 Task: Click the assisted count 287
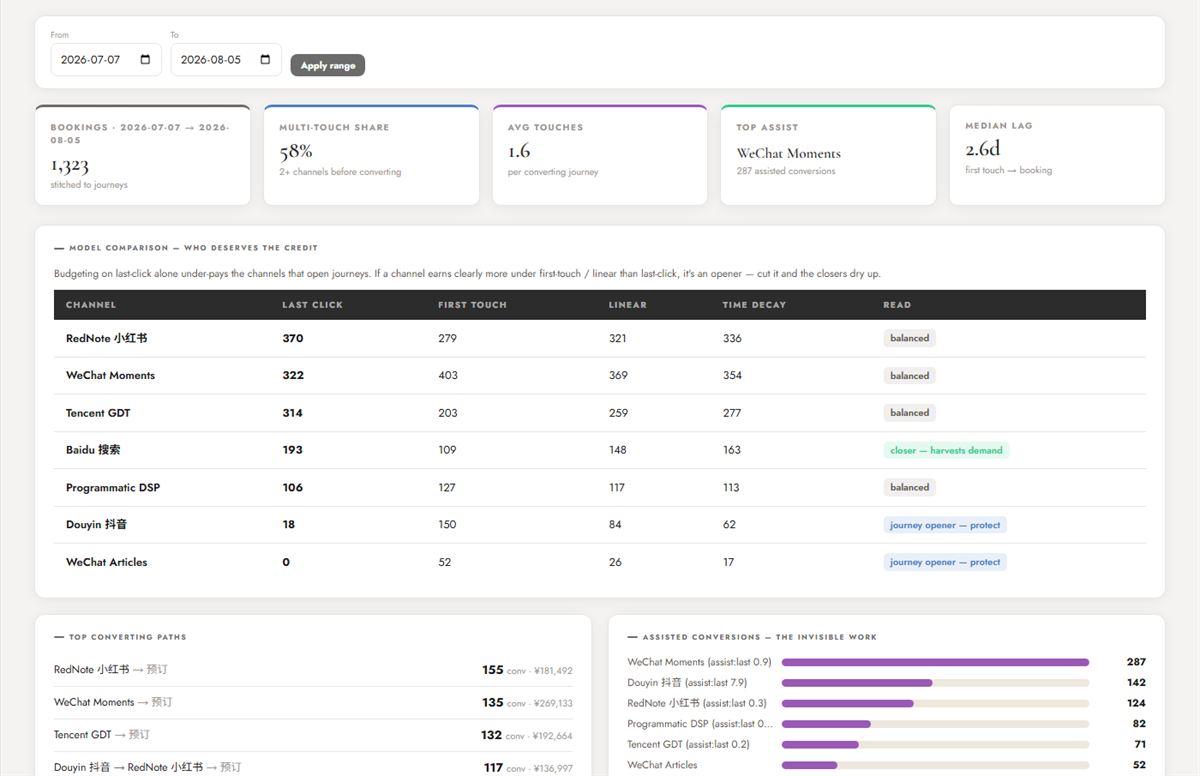tap(1136, 662)
